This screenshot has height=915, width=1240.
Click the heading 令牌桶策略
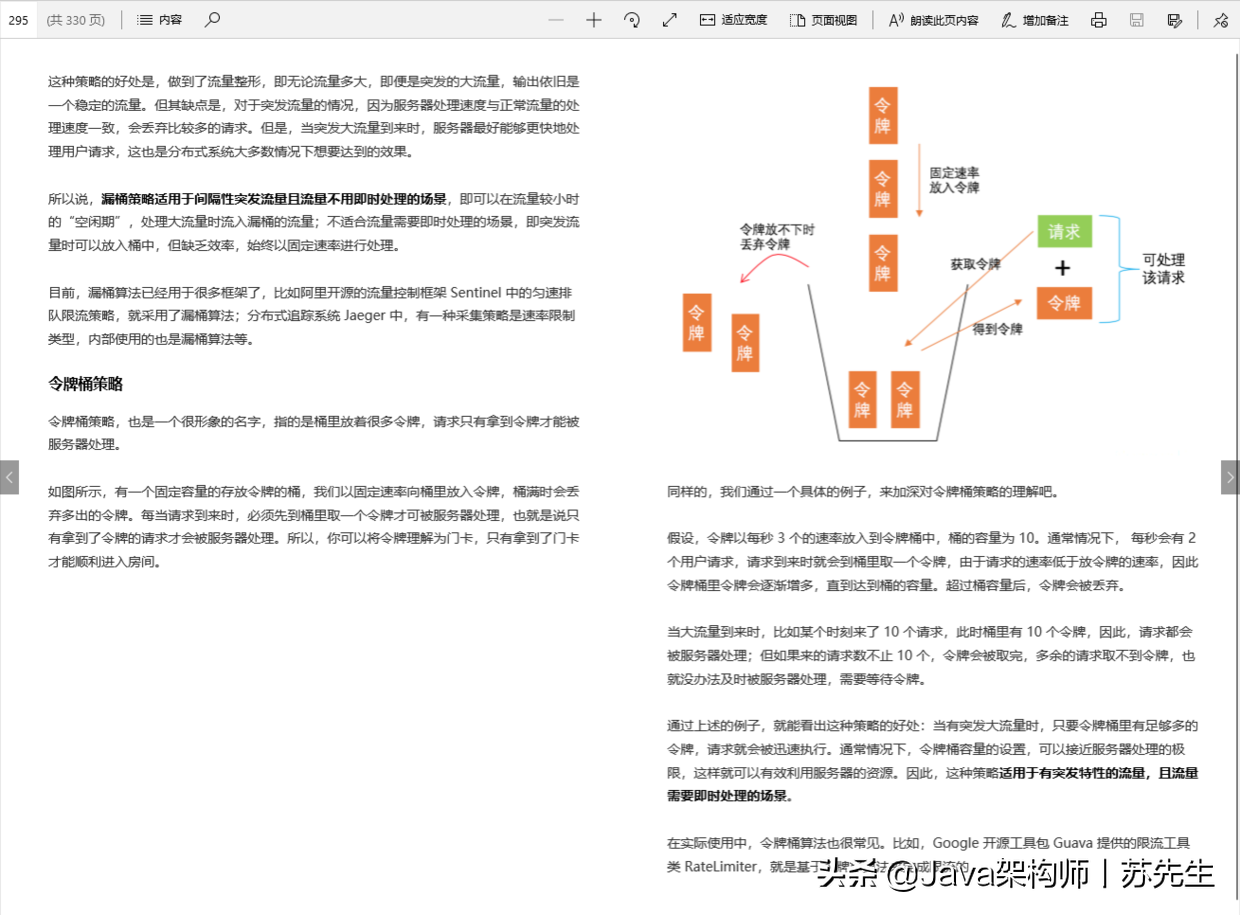click(x=85, y=384)
